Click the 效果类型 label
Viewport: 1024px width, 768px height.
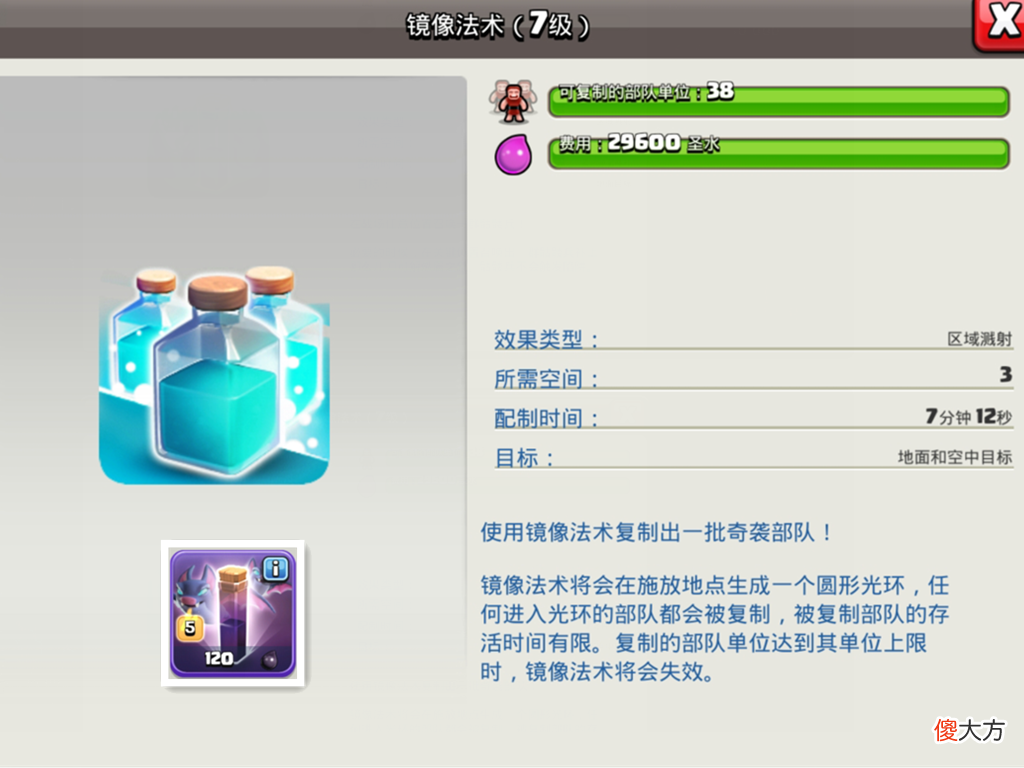pos(546,340)
